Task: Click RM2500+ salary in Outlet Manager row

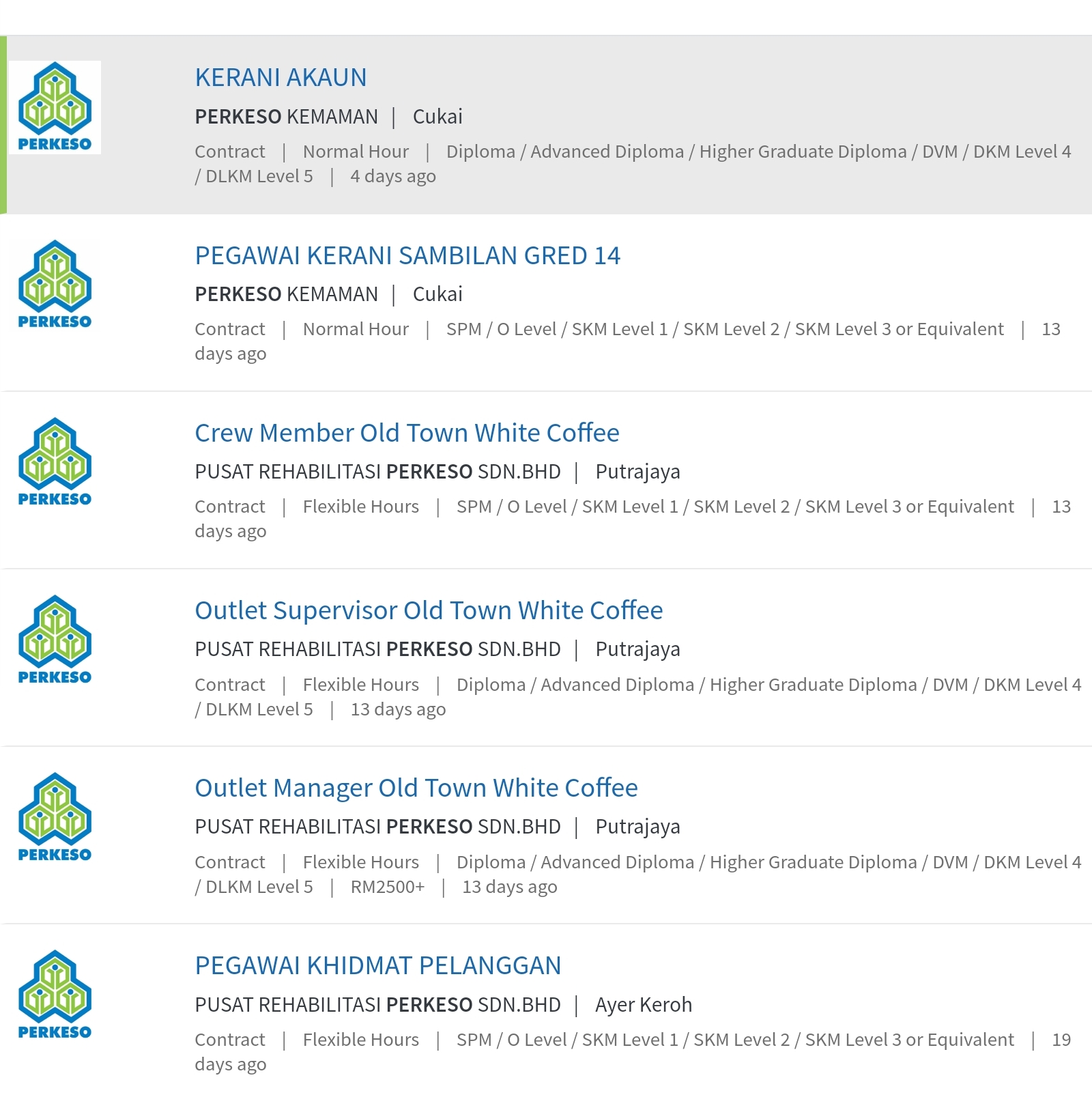Action: point(388,887)
